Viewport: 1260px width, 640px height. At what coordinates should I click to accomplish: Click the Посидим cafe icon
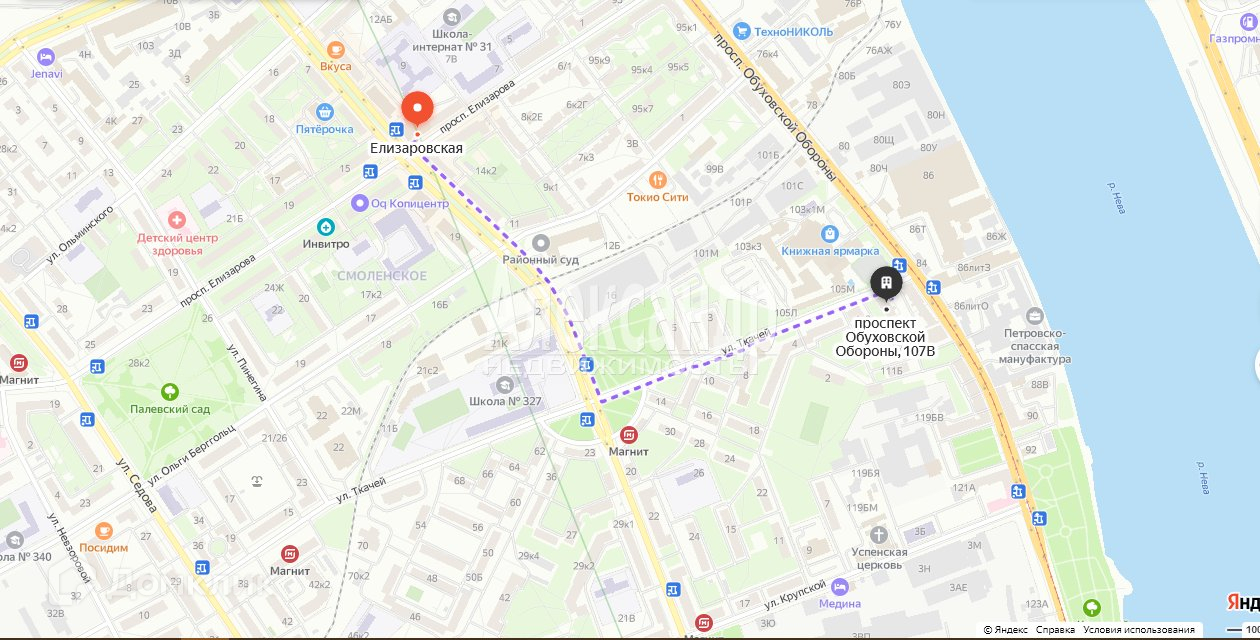(x=103, y=530)
